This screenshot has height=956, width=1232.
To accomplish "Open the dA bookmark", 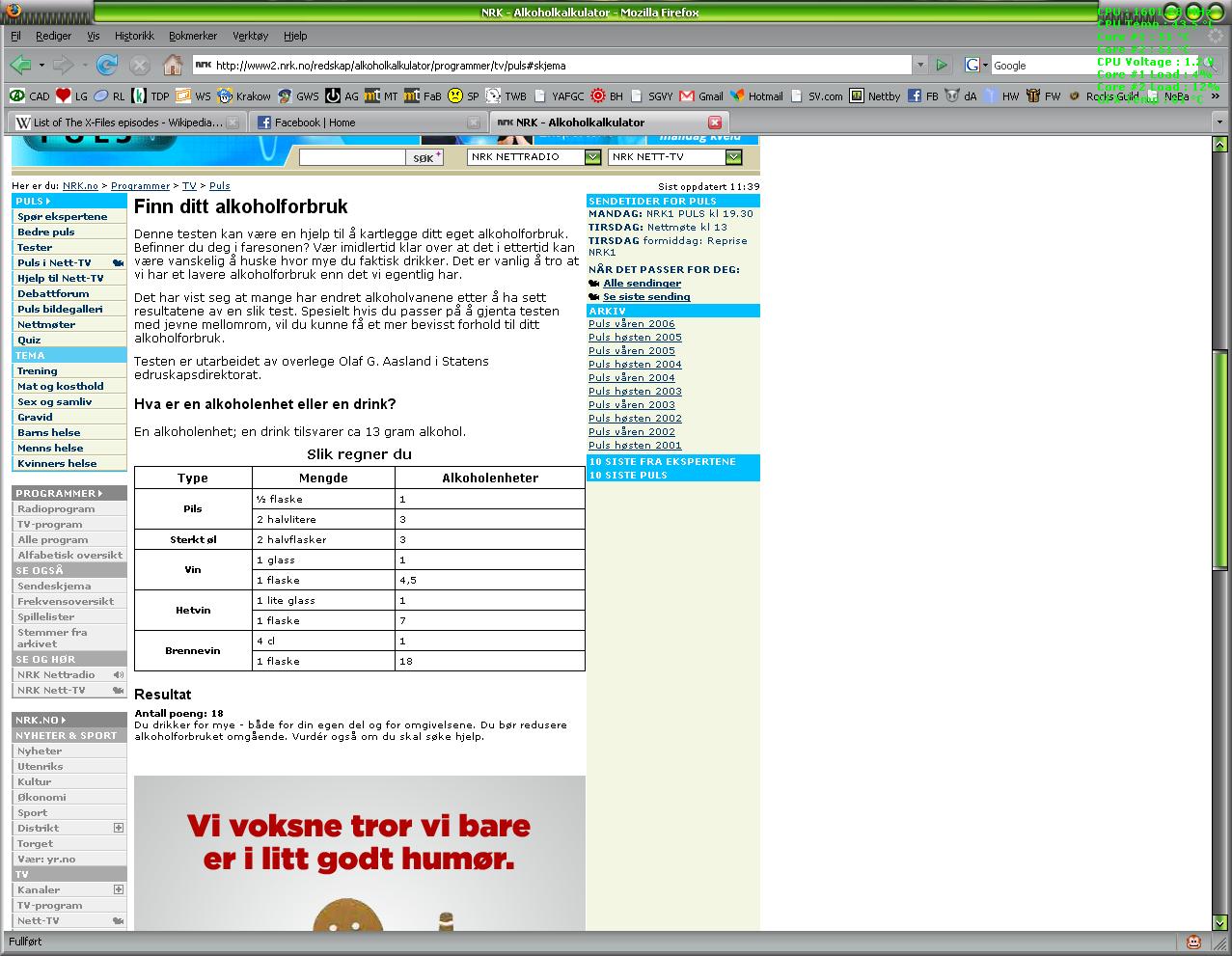I will pos(962,96).
